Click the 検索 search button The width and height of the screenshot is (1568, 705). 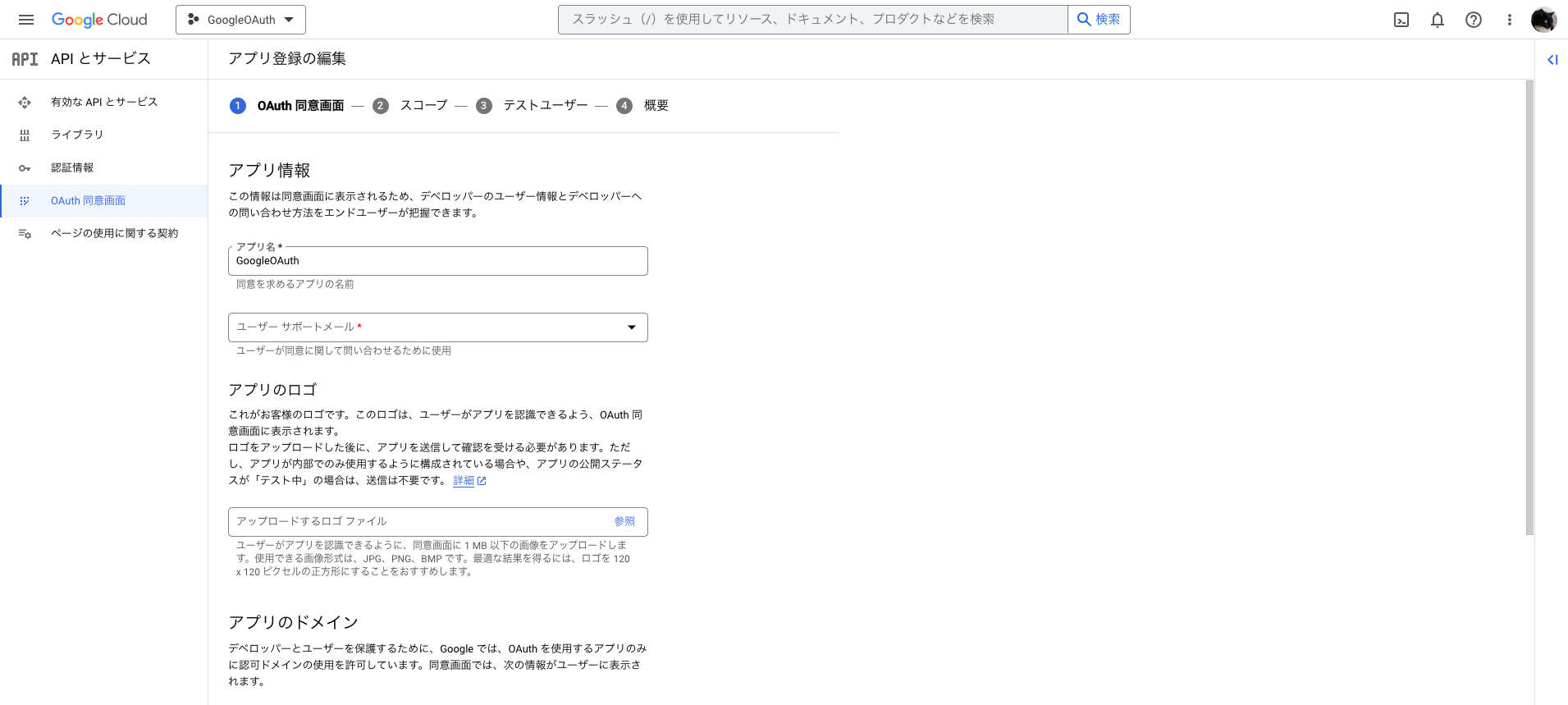[1099, 20]
